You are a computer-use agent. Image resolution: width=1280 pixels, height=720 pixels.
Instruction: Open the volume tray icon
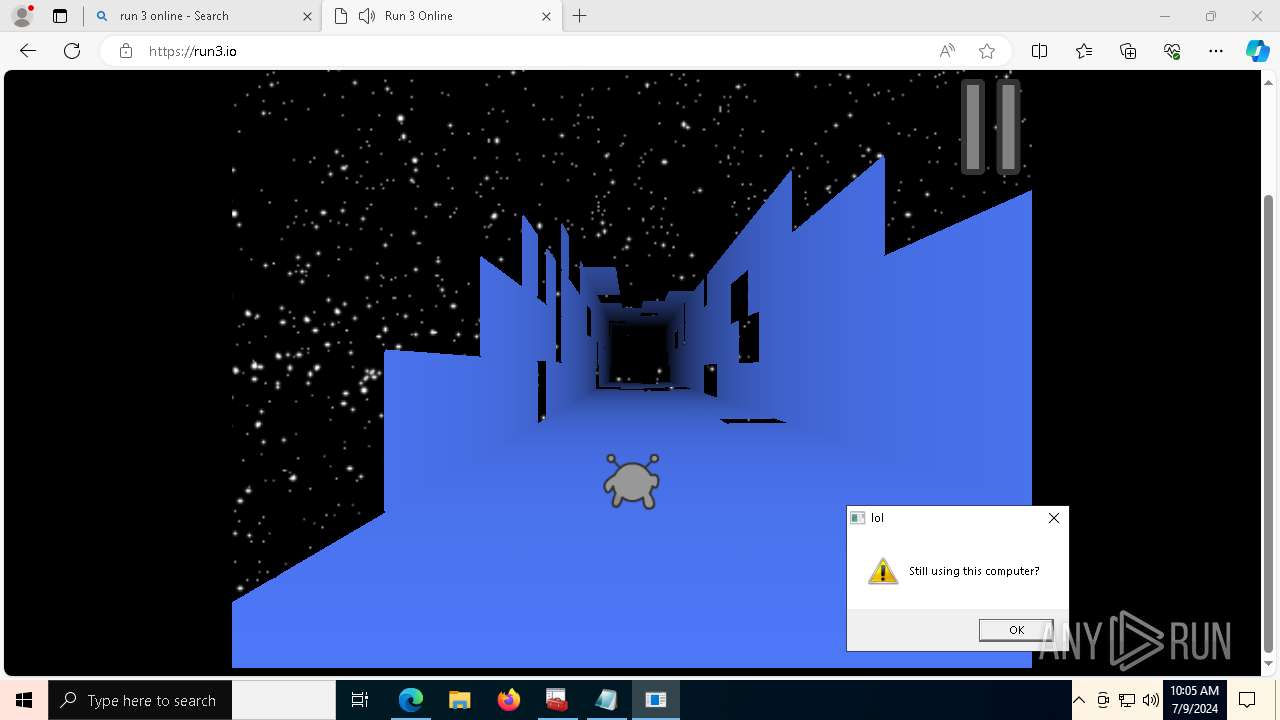pyautogui.click(x=1151, y=700)
